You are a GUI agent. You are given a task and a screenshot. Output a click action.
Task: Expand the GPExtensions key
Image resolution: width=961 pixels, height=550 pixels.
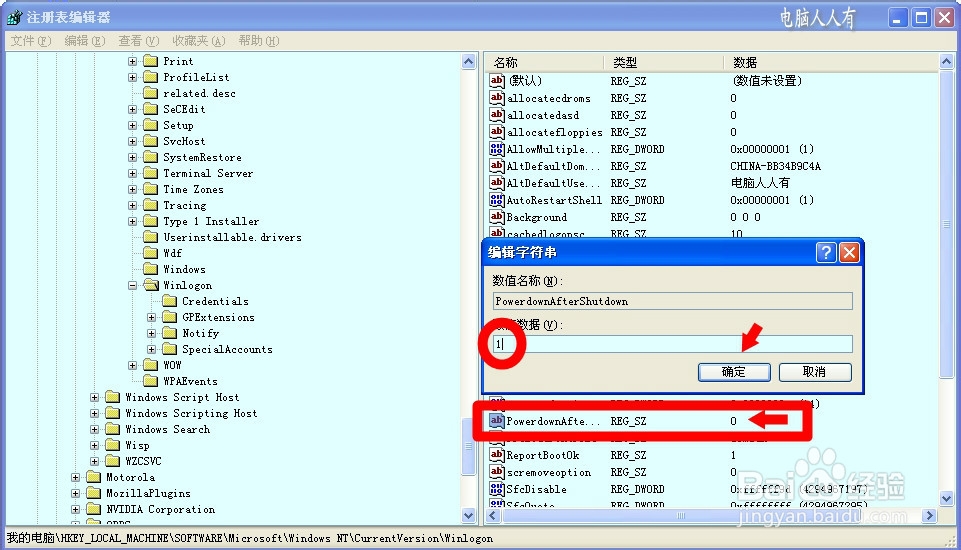151,317
